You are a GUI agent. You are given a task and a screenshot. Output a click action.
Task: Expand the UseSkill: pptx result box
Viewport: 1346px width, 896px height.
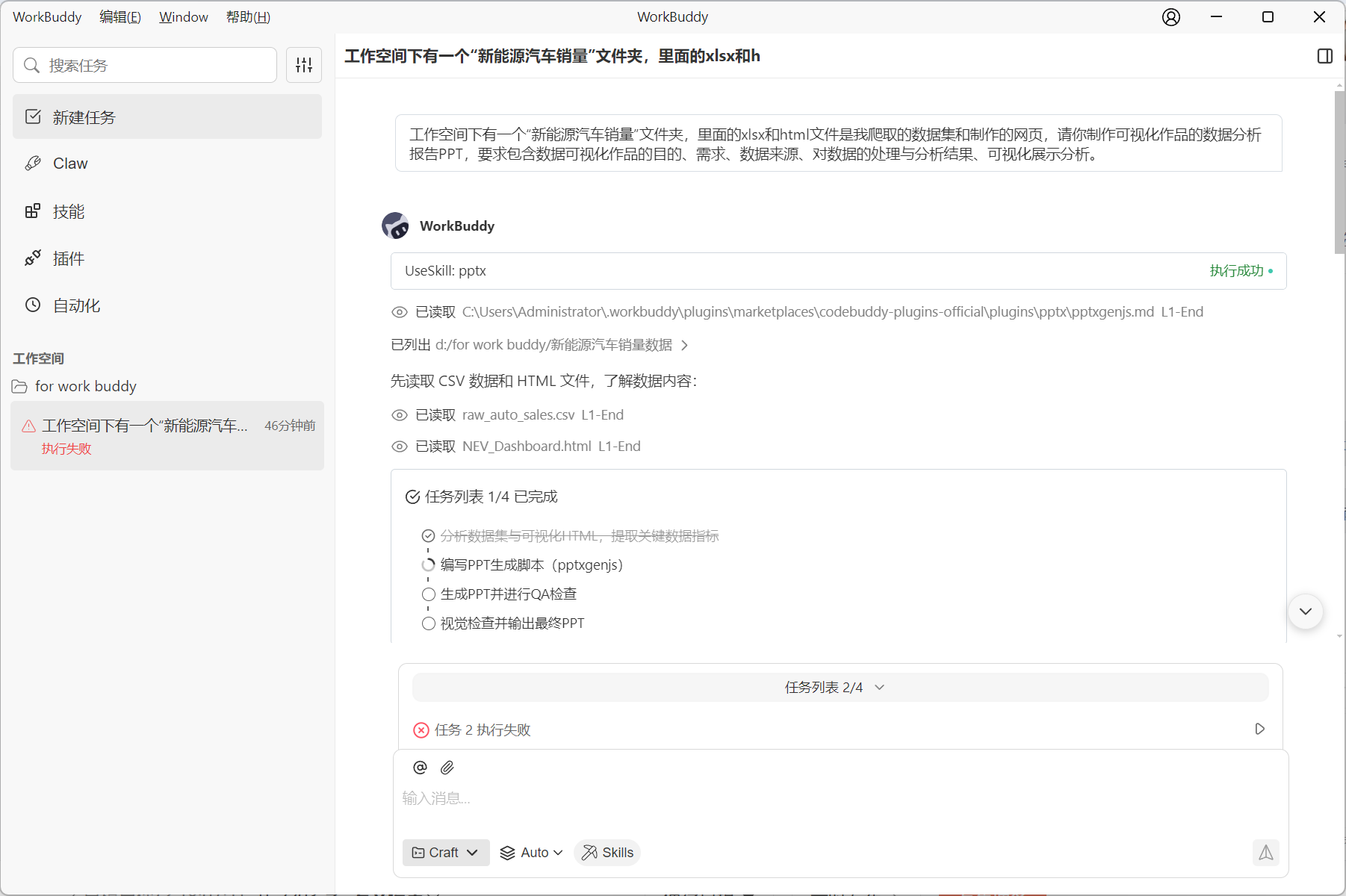pyautogui.click(x=838, y=271)
